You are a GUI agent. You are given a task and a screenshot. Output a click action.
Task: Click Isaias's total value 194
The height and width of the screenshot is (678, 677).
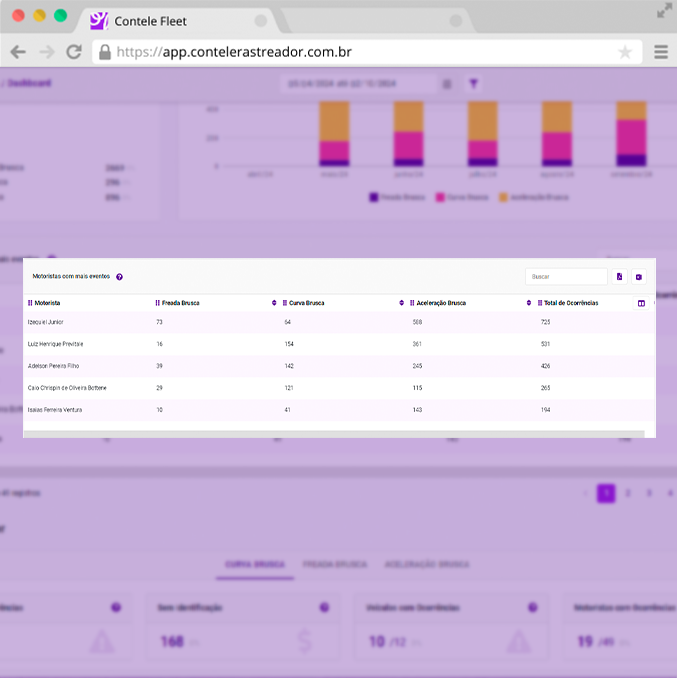(x=545, y=410)
